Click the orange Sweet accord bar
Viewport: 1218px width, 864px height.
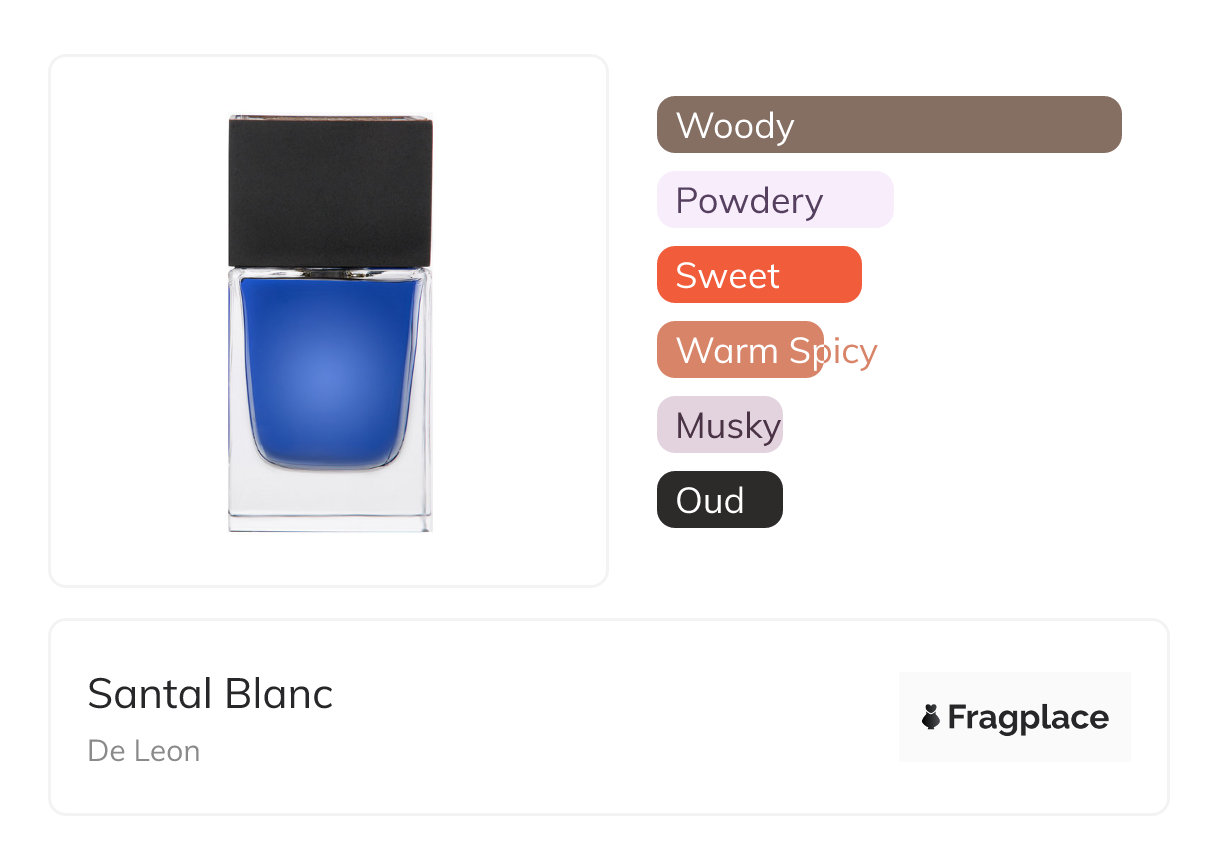[x=759, y=275]
